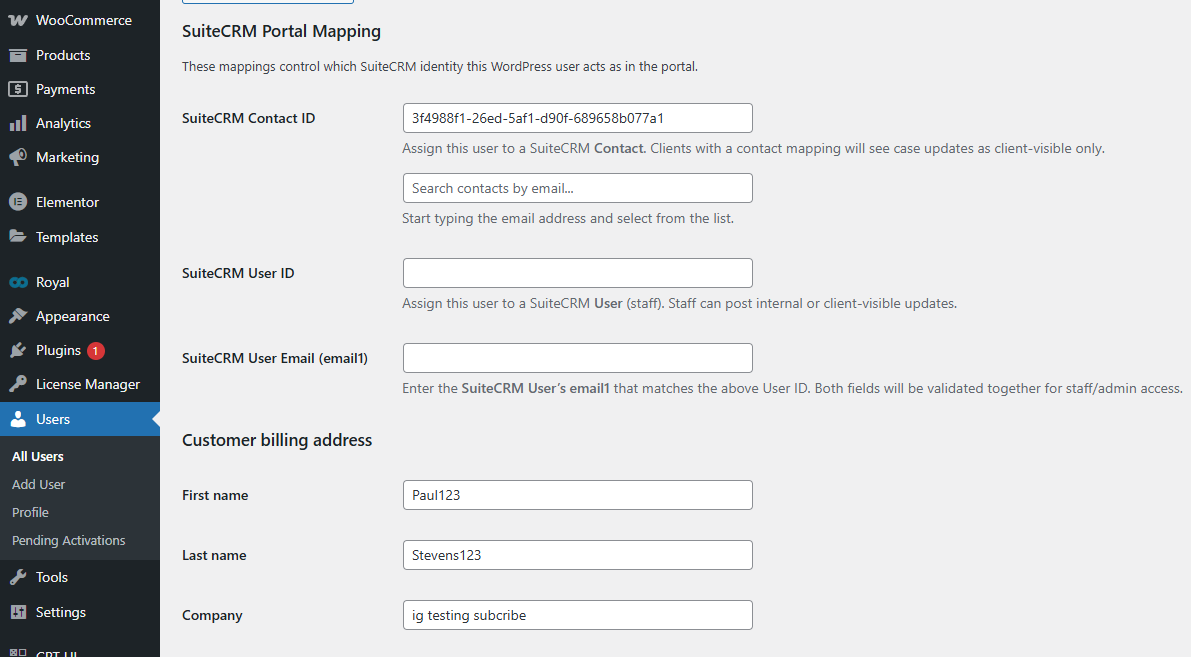Viewport: 1191px width, 657px height.
Task: Open the Profile submenu item
Action: (29, 512)
